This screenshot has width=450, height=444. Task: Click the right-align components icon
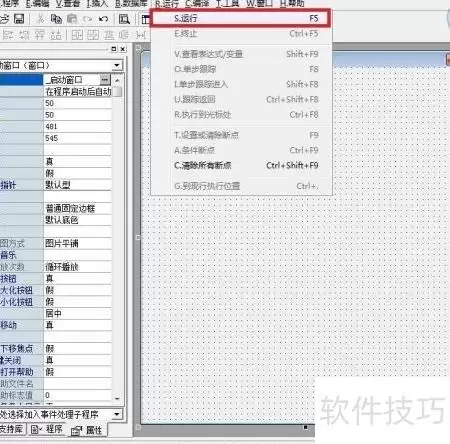pyautogui.click(x=24, y=35)
